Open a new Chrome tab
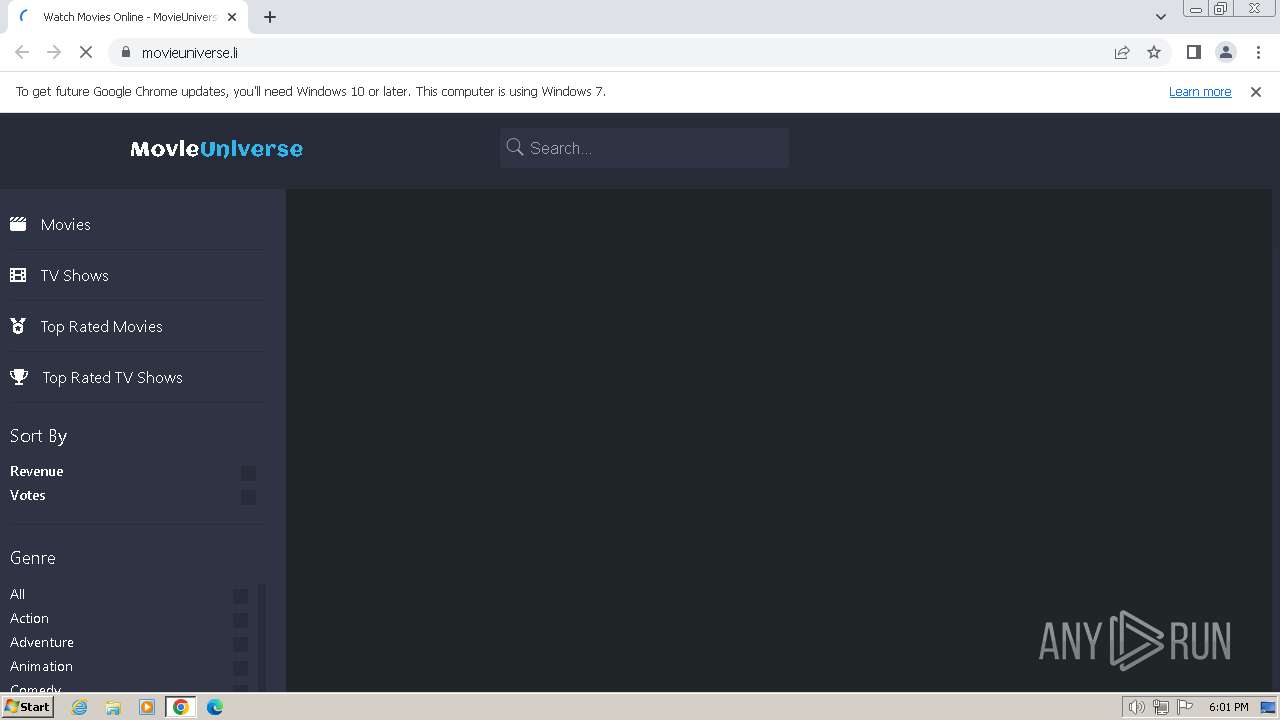Viewport: 1280px width, 720px height. tap(270, 17)
